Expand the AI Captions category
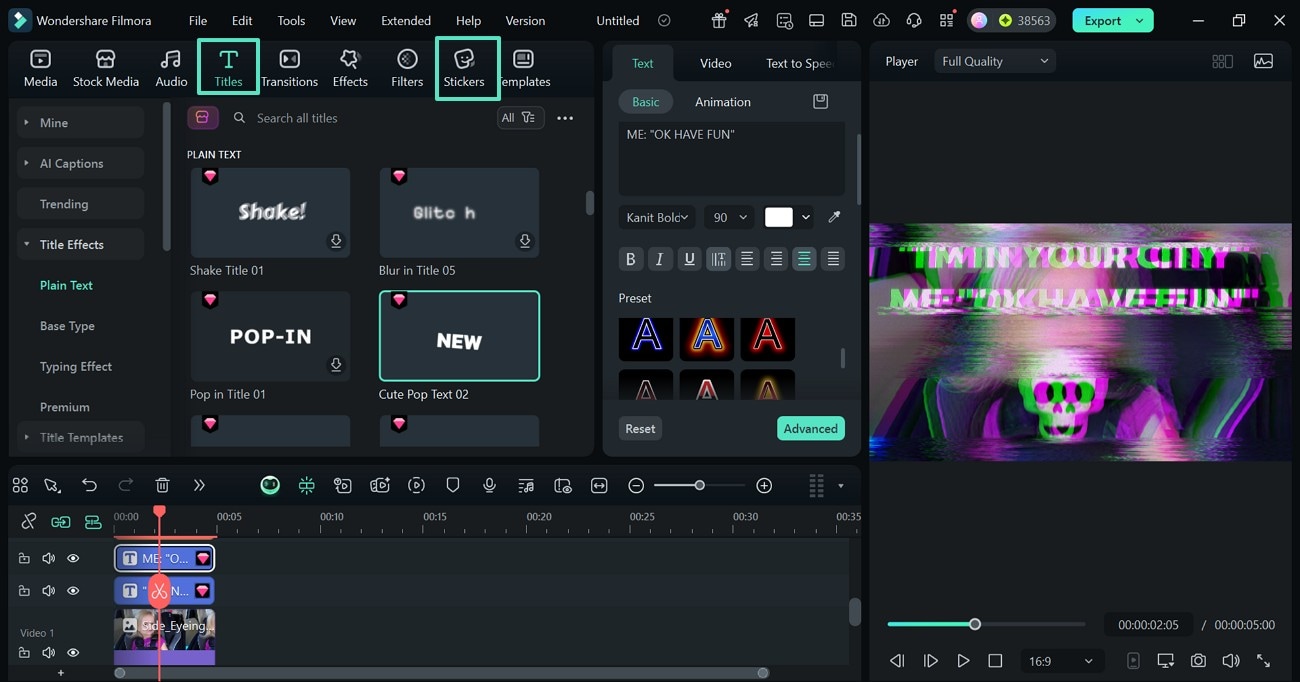This screenshot has width=1300, height=682. [x=80, y=163]
